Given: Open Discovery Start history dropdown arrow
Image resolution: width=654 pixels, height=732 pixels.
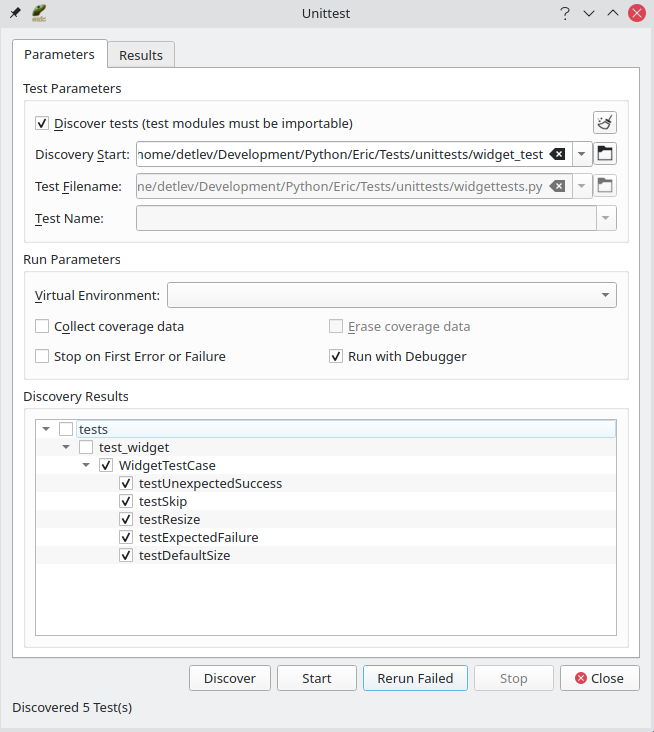Looking at the screenshot, I should click(582, 154).
